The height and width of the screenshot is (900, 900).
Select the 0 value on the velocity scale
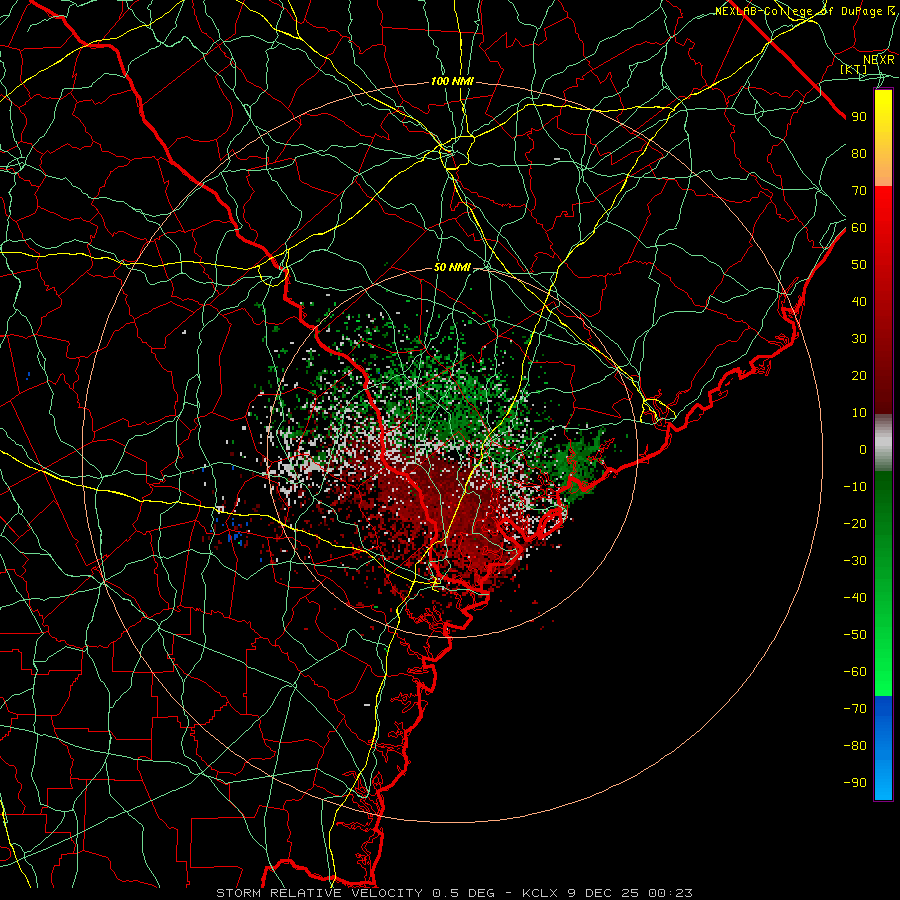863,450
